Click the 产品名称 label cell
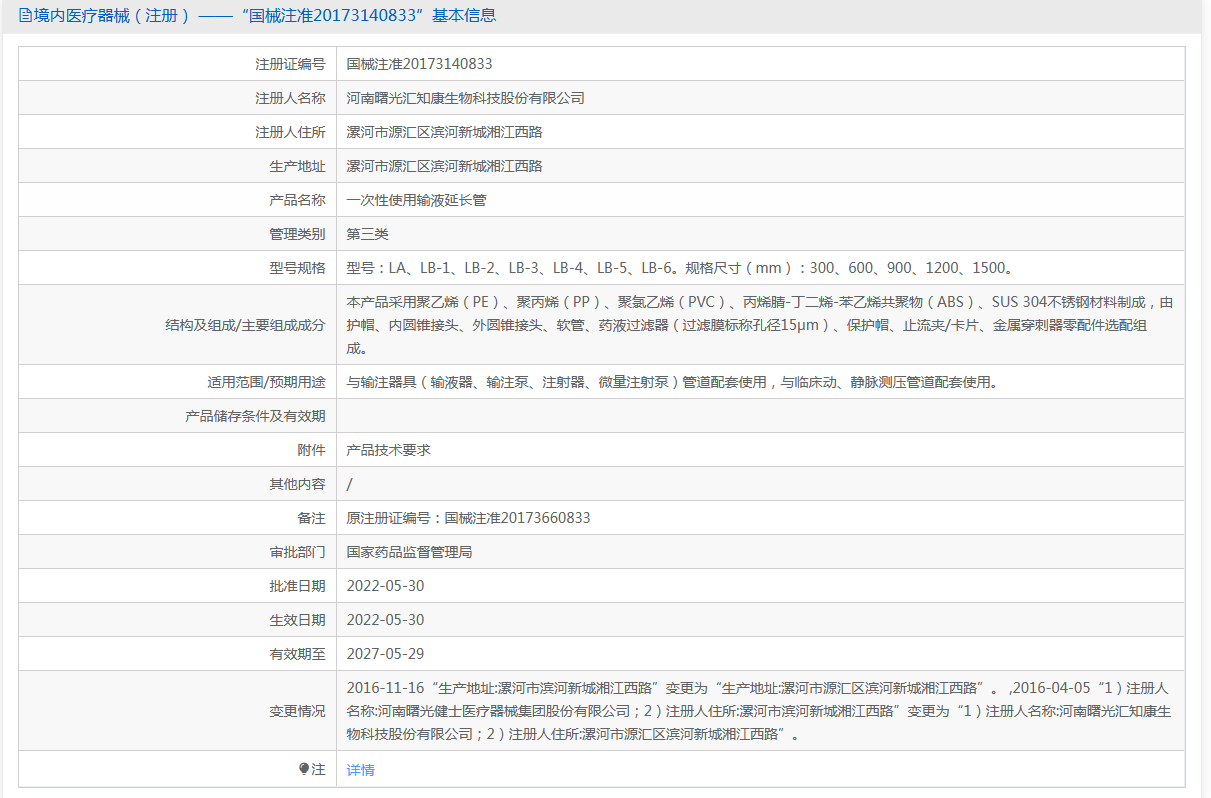 click(177, 200)
